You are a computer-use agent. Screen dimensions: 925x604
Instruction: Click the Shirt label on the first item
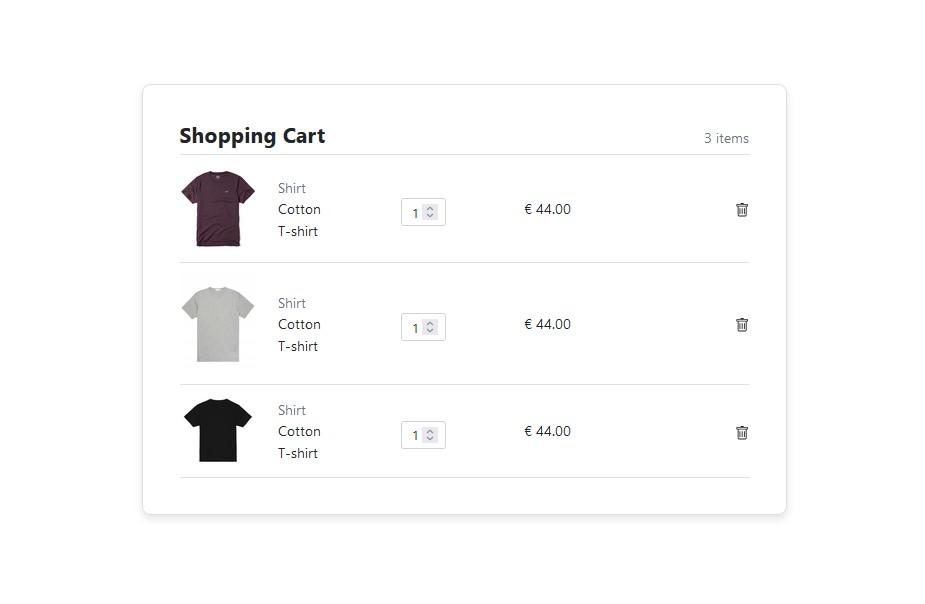(291, 188)
